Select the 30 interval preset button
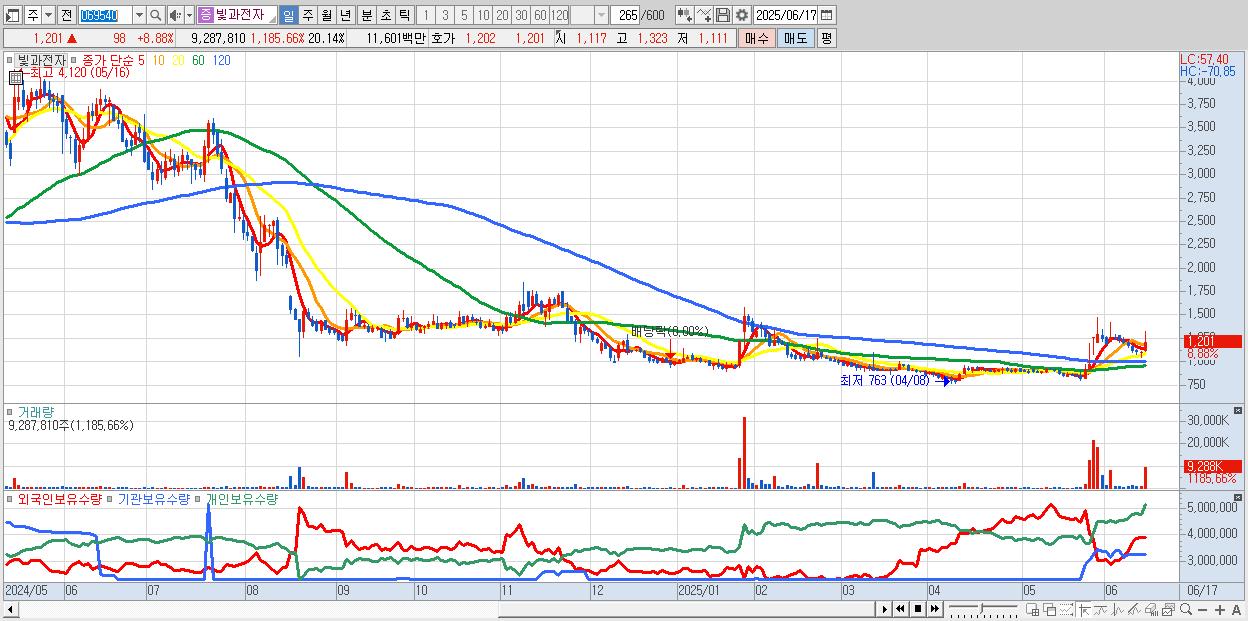1248x621 pixels. tap(521, 15)
